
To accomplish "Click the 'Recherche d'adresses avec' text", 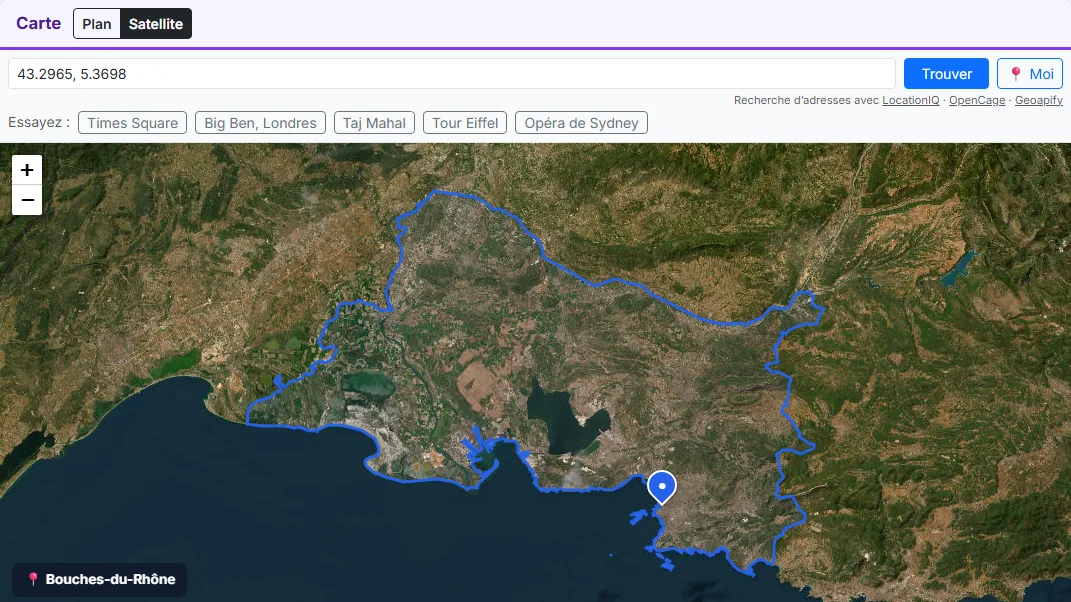I will point(806,100).
